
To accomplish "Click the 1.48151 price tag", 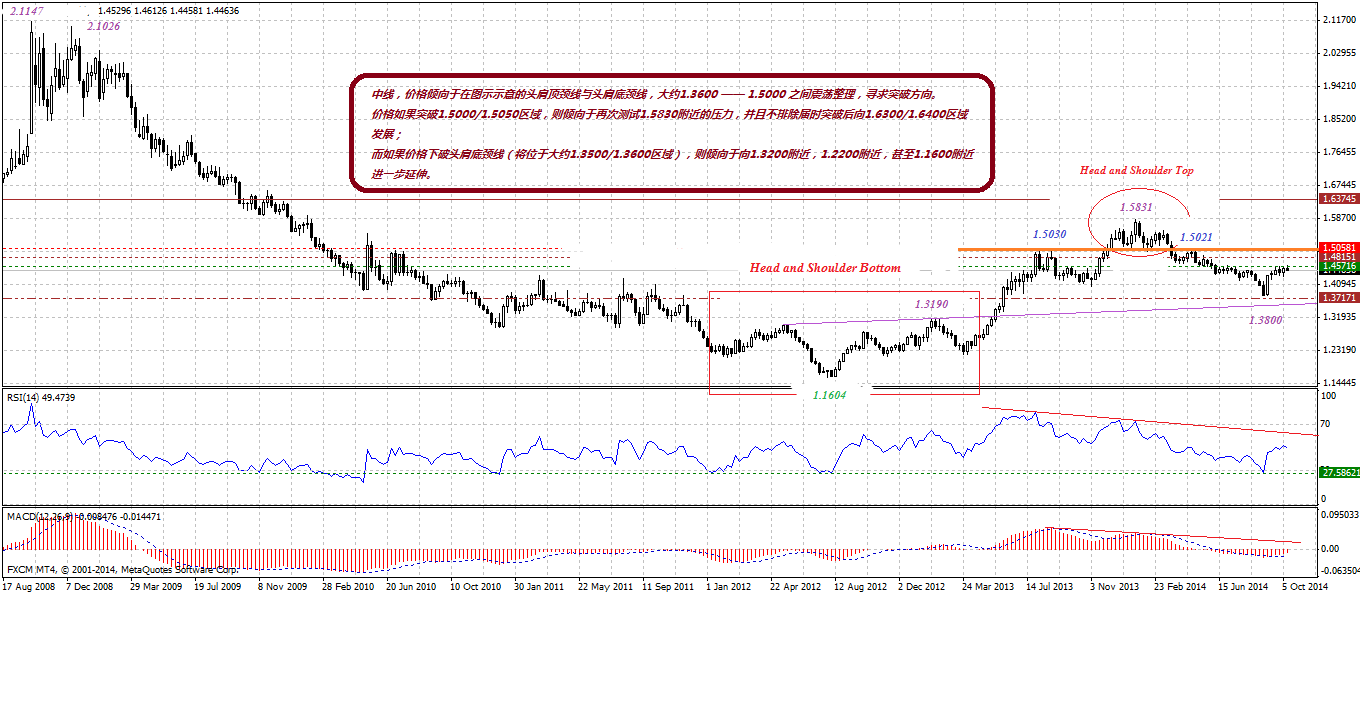I will click(x=1339, y=257).
